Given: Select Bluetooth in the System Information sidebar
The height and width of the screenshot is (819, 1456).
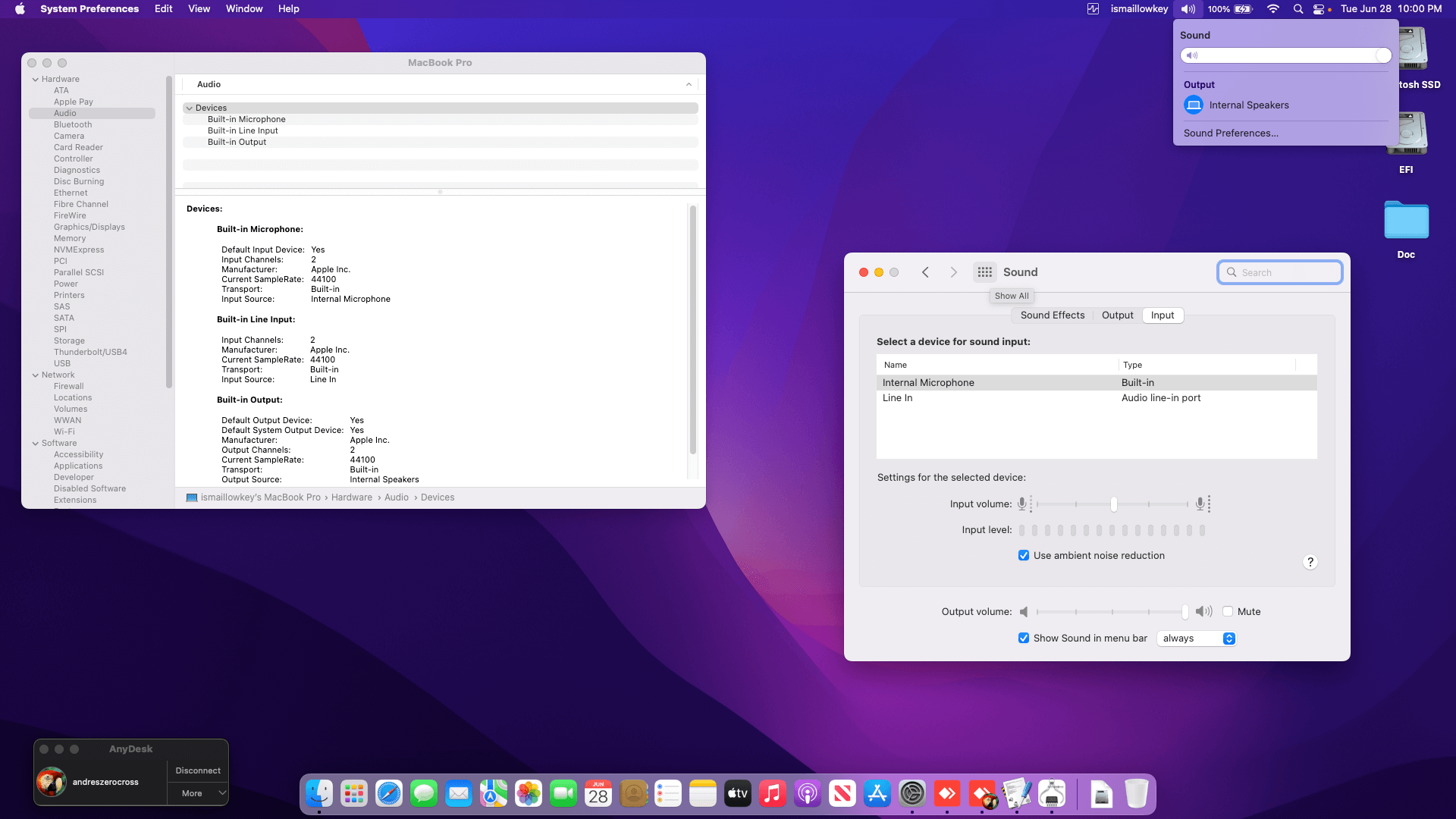Looking at the screenshot, I should click(x=73, y=125).
